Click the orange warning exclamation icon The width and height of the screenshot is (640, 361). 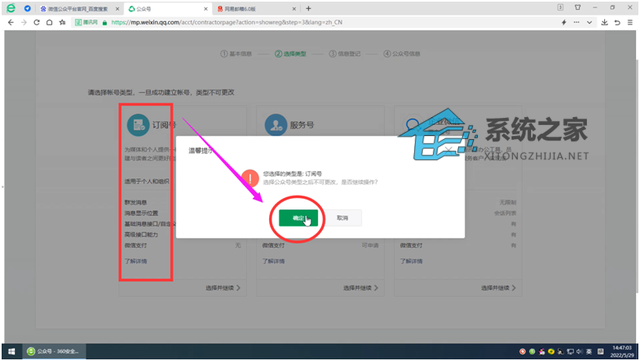pos(250,178)
